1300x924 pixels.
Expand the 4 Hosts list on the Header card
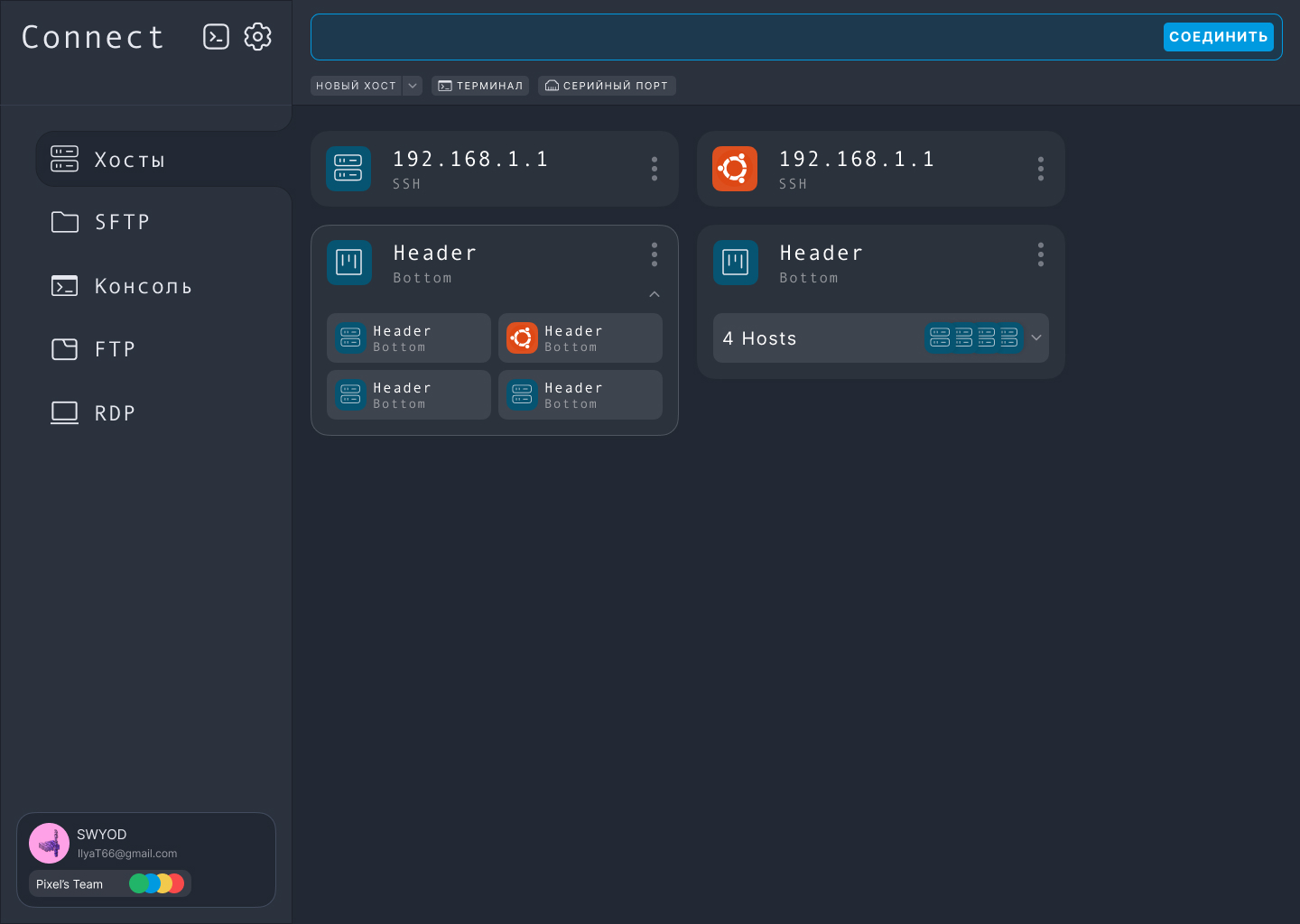(x=1035, y=337)
